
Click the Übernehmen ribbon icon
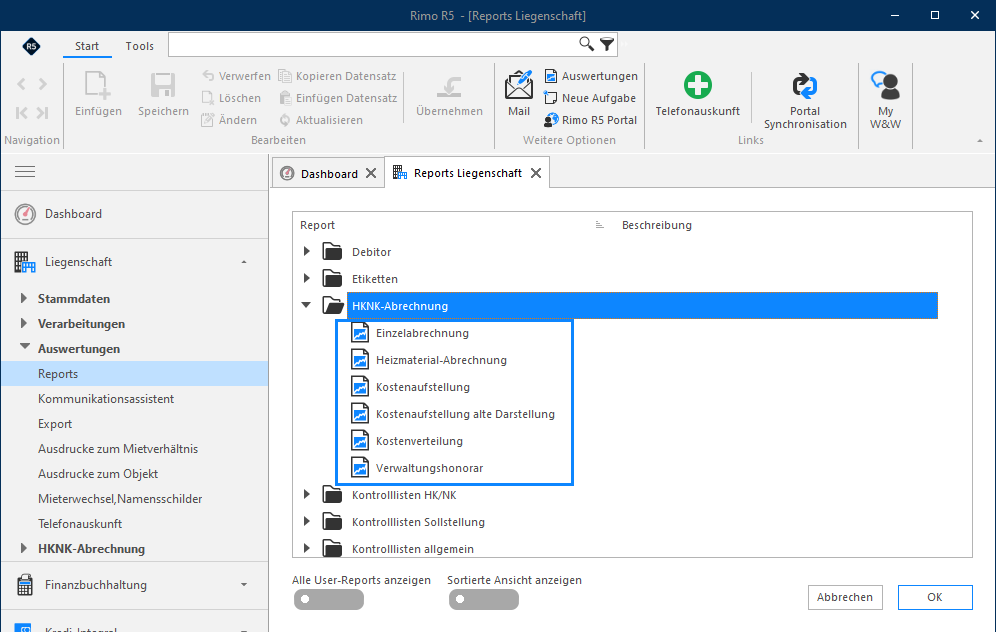[449, 86]
